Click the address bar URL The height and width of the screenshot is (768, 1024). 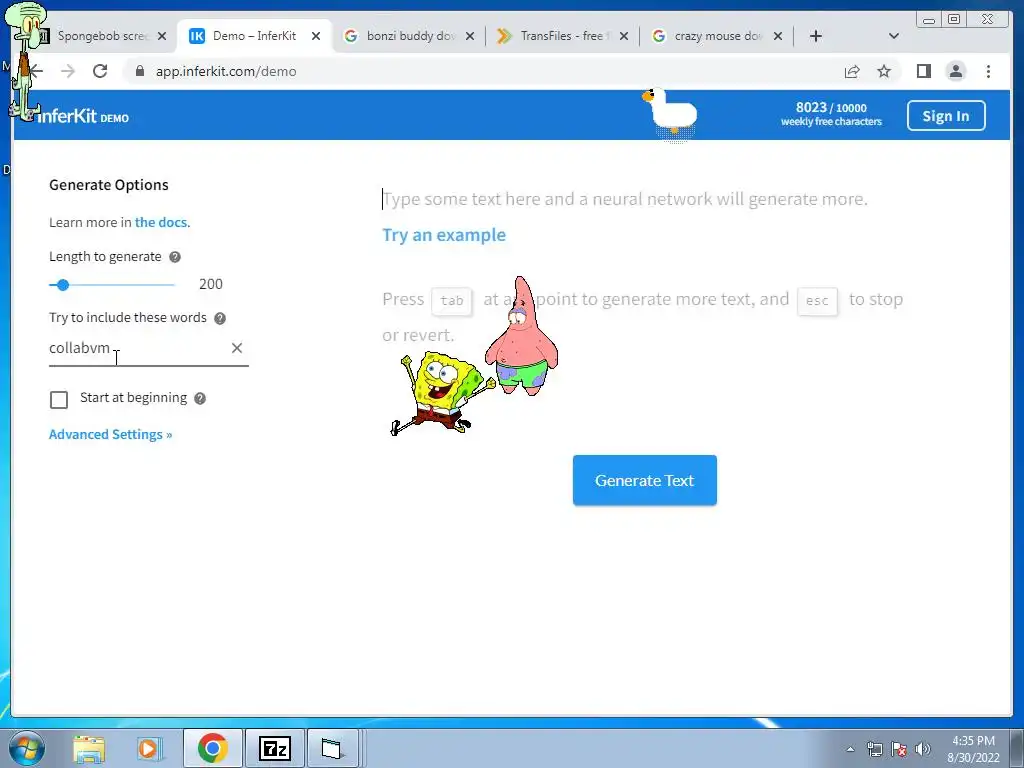(x=226, y=71)
